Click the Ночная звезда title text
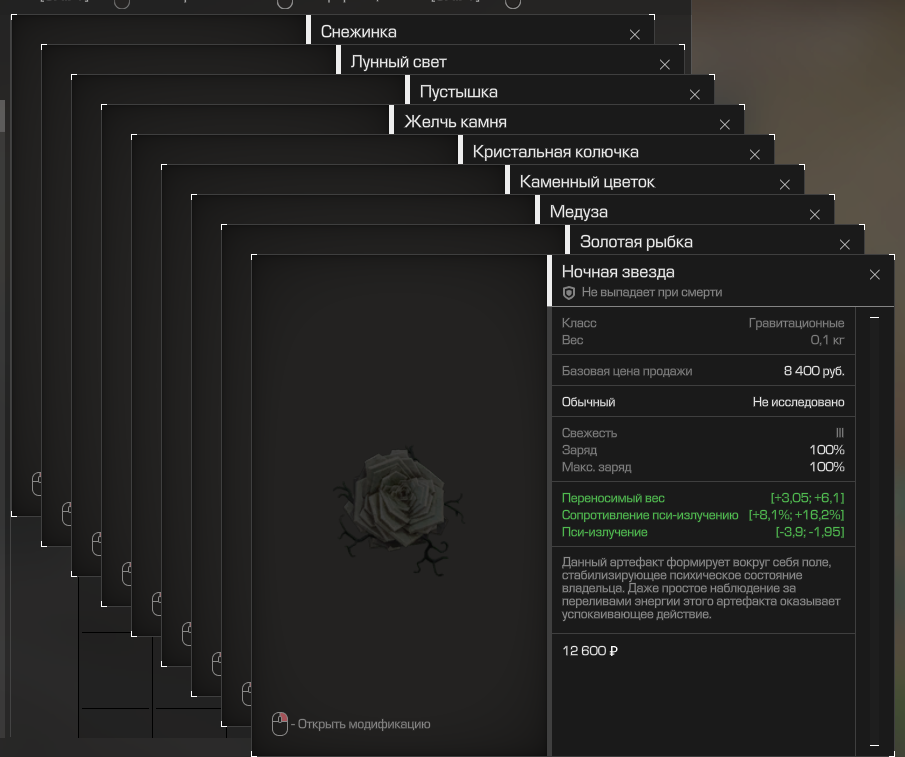This screenshot has height=757, width=905. click(x=618, y=272)
